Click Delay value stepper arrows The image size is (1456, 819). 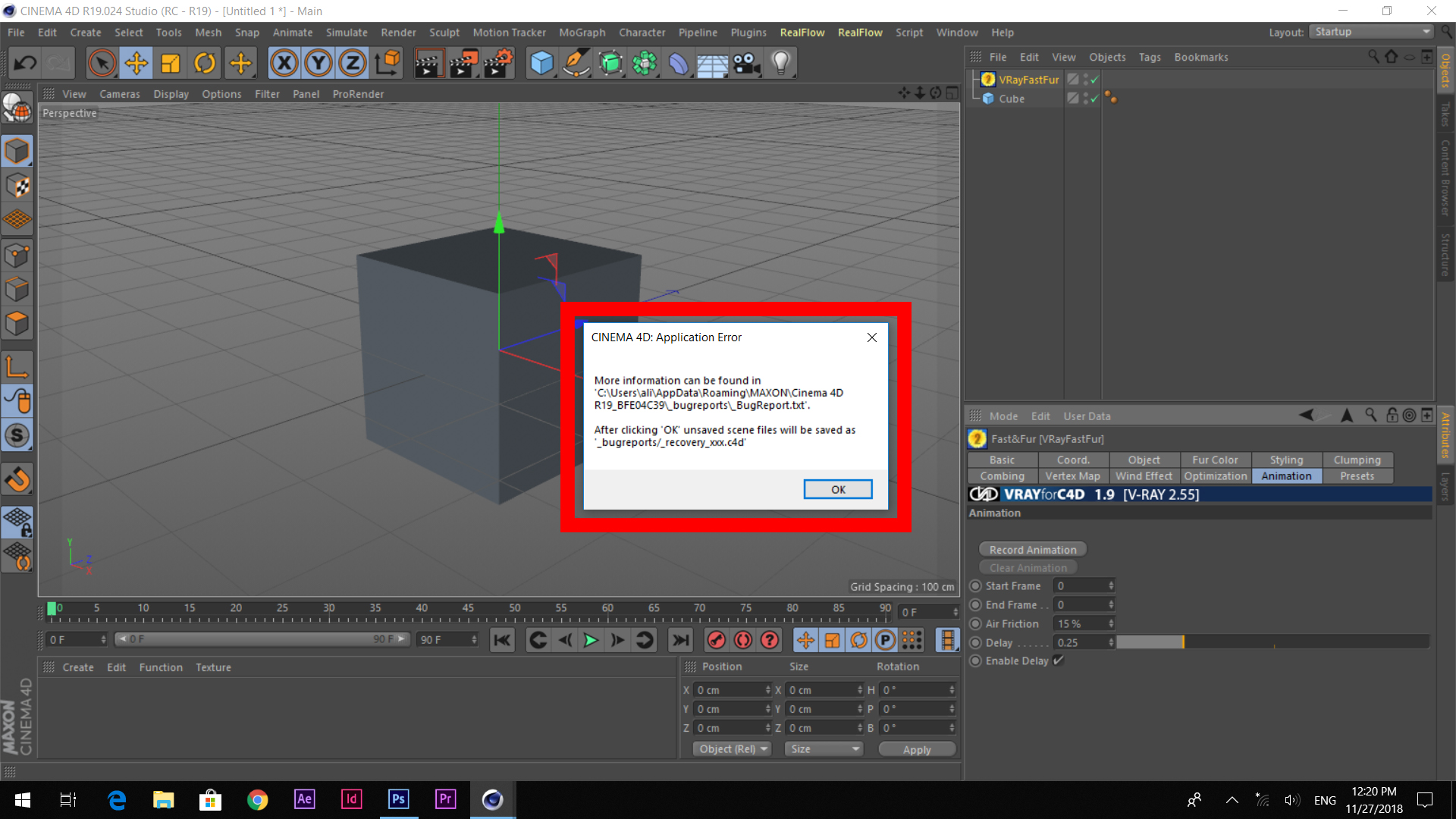click(x=1111, y=642)
